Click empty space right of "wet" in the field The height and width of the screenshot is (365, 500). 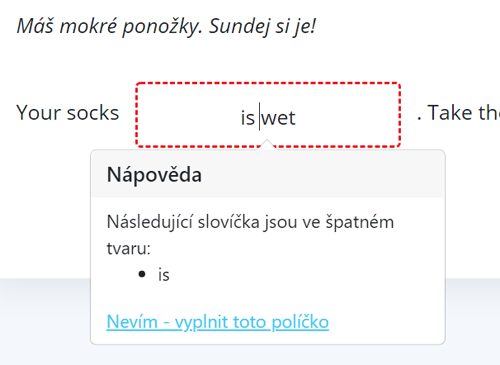pos(347,115)
